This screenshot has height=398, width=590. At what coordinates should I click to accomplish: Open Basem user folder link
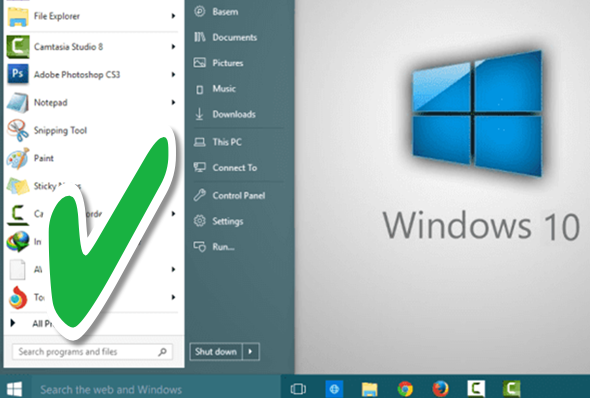[x=225, y=12]
